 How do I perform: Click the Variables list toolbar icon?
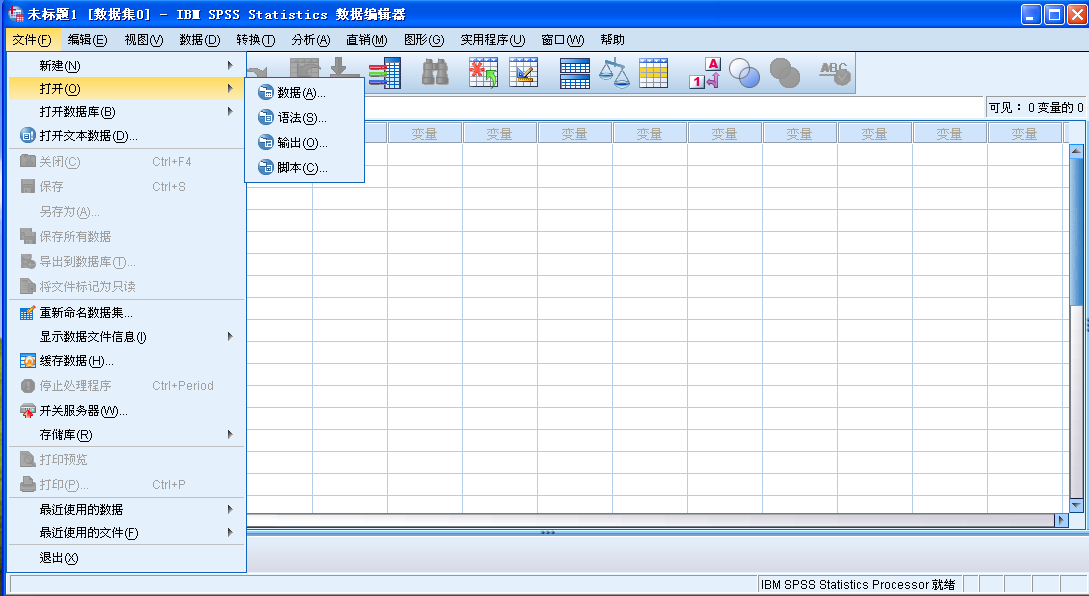pyautogui.click(x=384, y=73)
